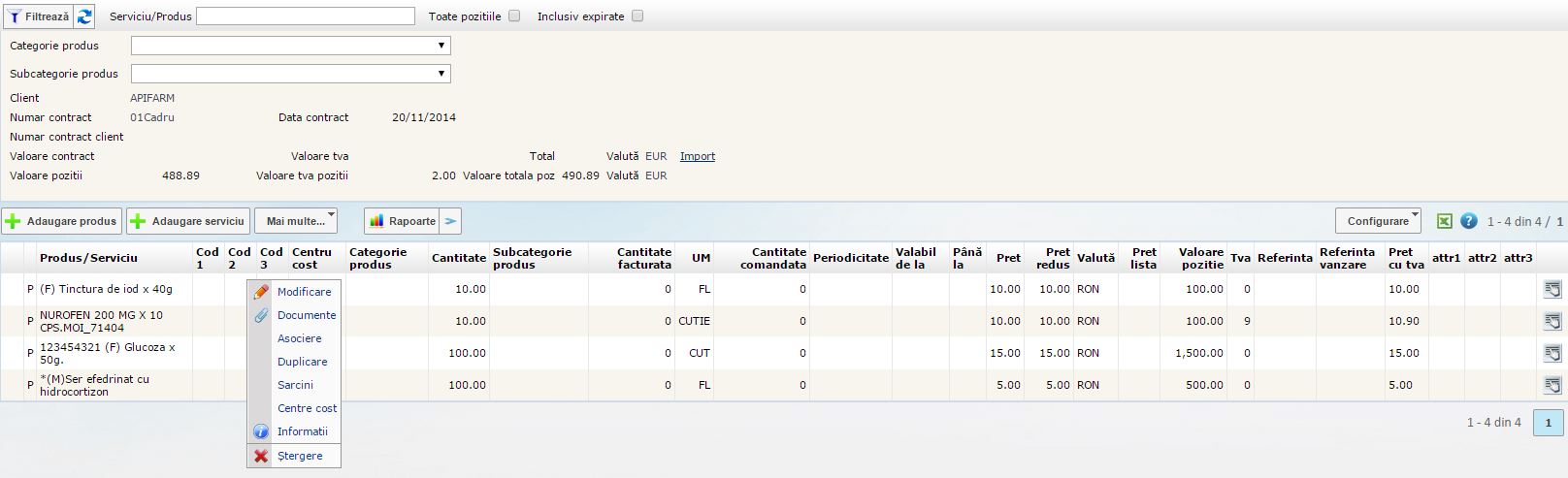Expand the Mai multe... dropdown button
1568x478 pixels.
tap(296, 221)
